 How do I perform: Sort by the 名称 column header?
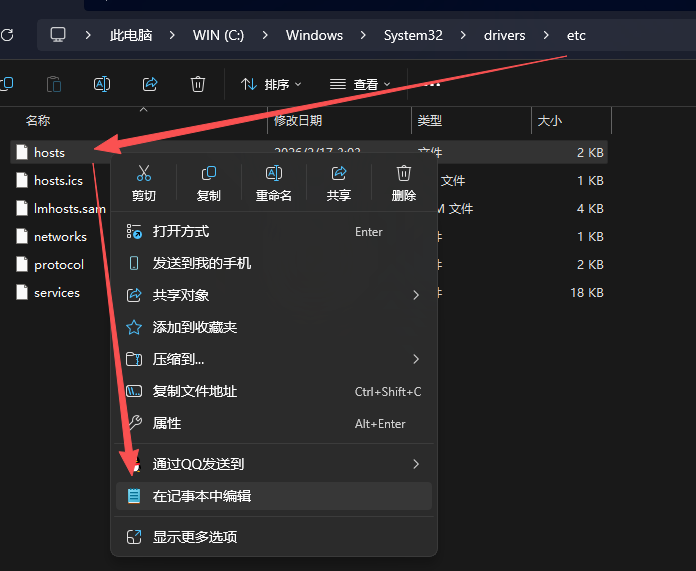point(38,120)
